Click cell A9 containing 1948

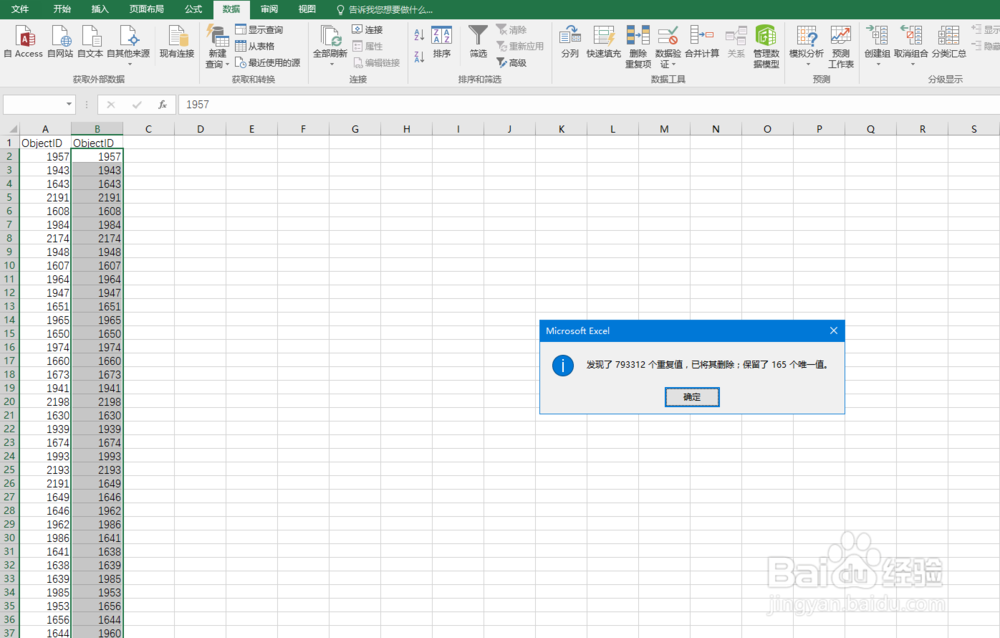click(45, 252)
